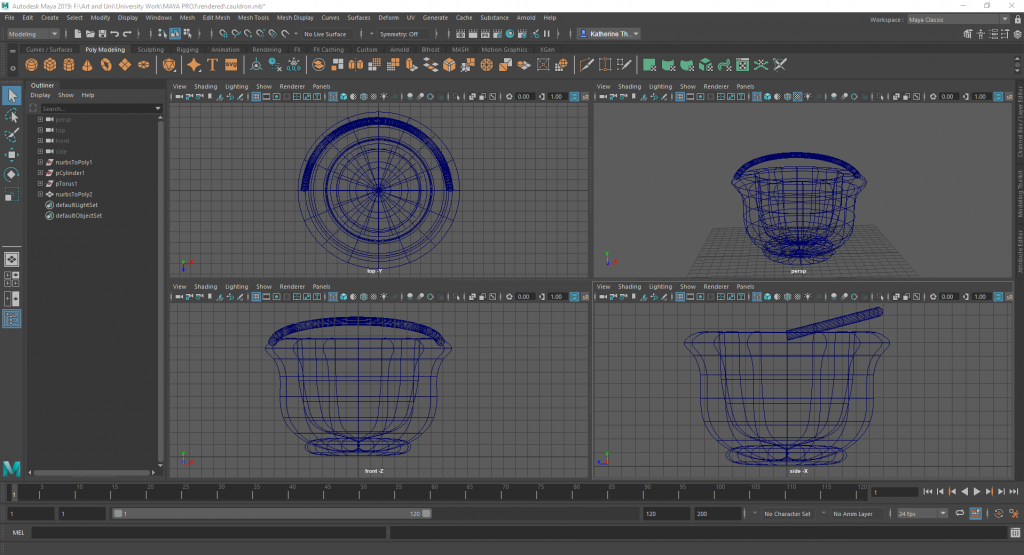1024x555 pixels.
Task: Activate the Select tool arrow in toolbox
Action: [12, 96]
